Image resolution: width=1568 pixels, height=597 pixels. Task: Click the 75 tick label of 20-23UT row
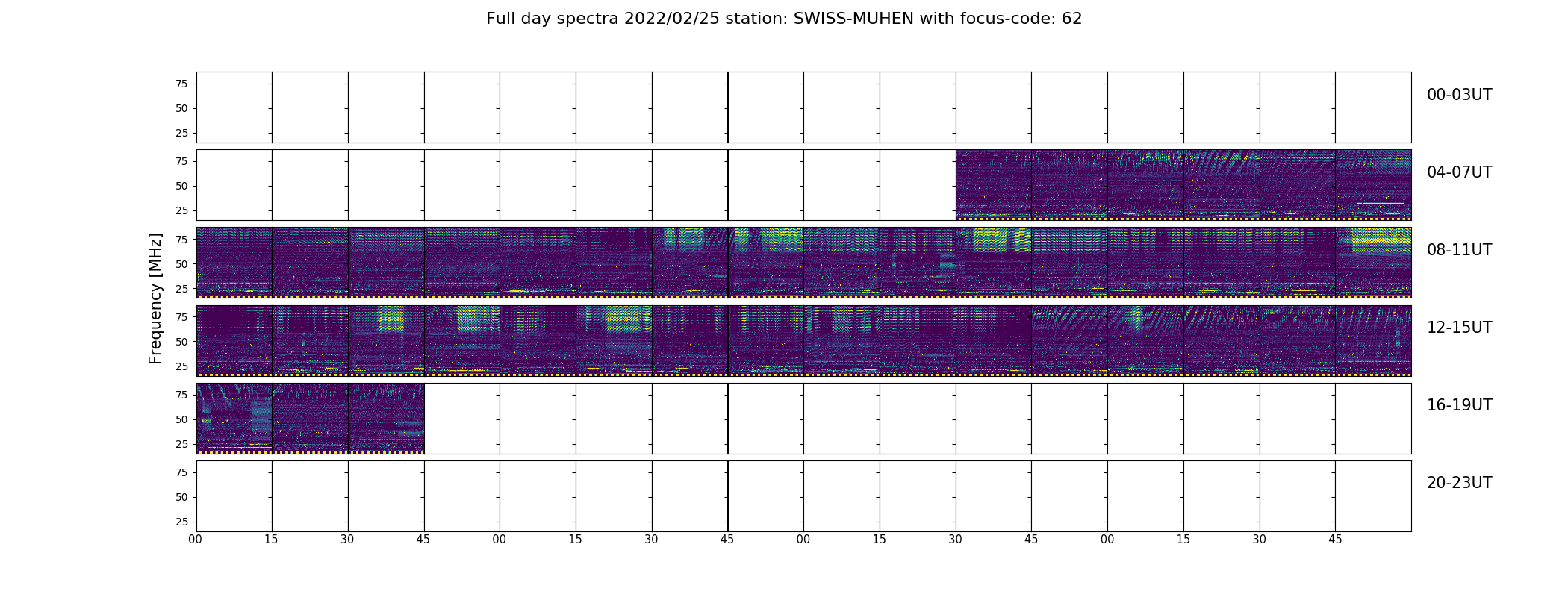click(181, 472)
